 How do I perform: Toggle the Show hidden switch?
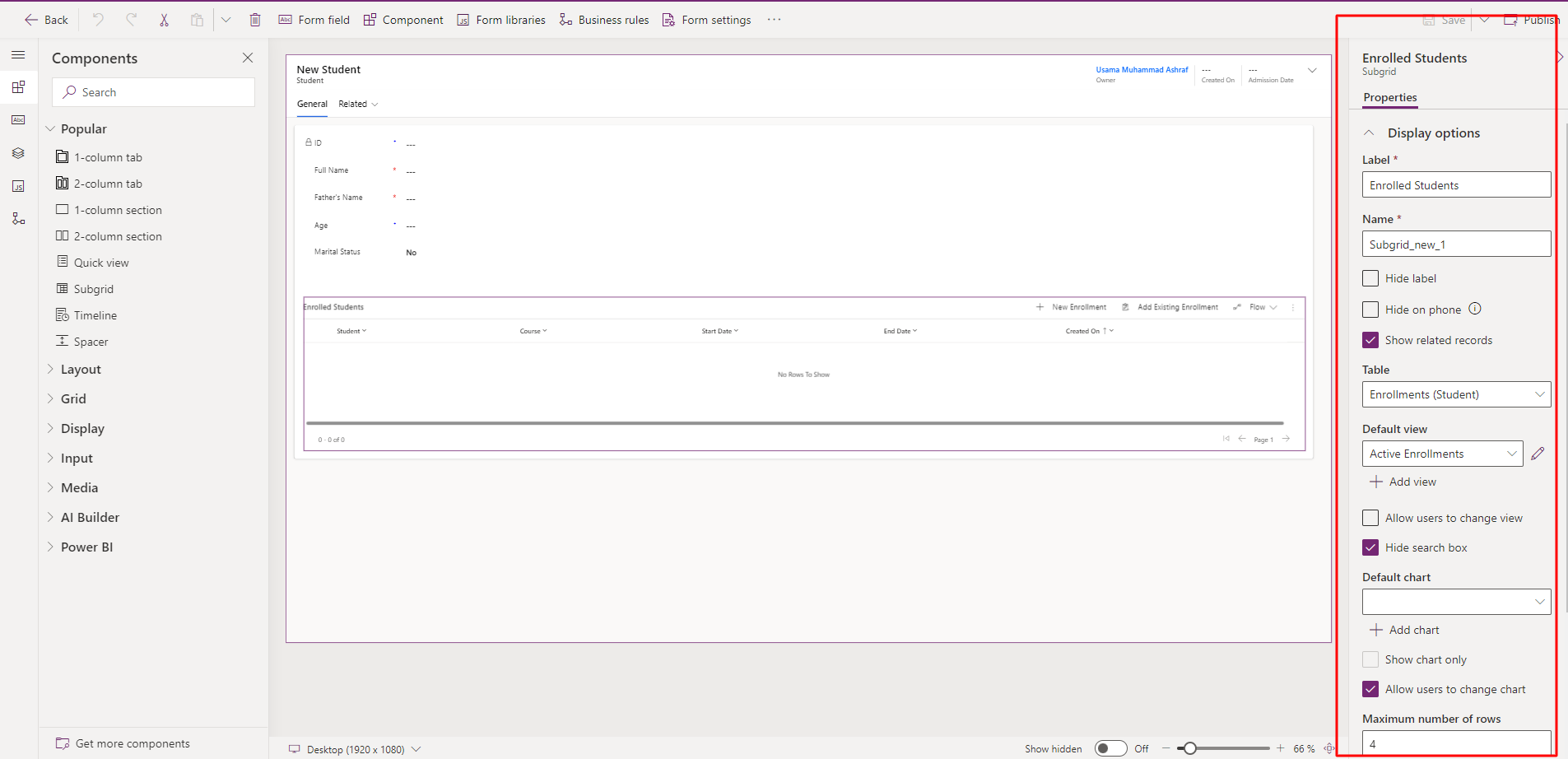[1110, 748]
